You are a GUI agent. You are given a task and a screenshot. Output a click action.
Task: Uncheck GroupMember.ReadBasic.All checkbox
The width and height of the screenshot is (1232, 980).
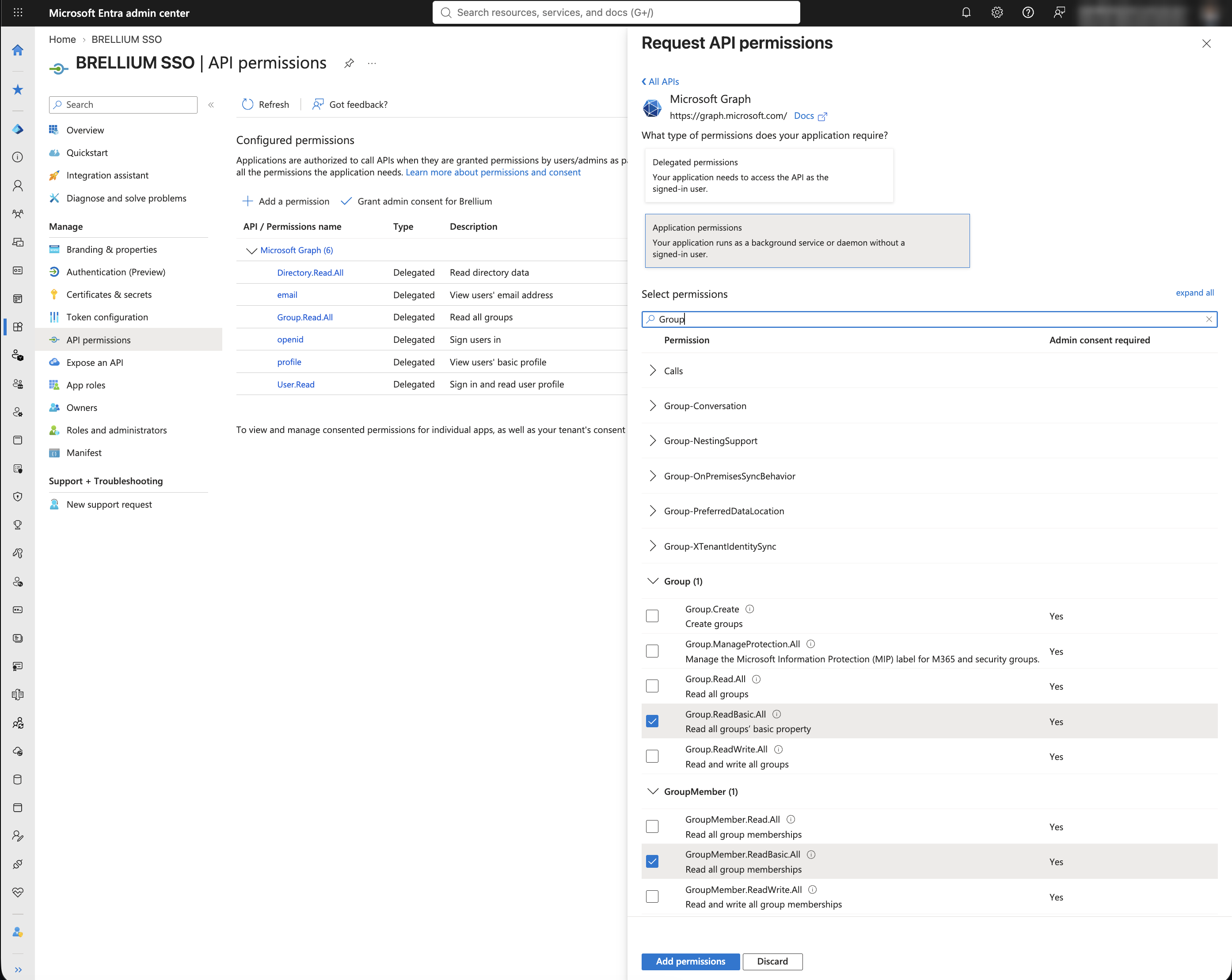point(652,862)
